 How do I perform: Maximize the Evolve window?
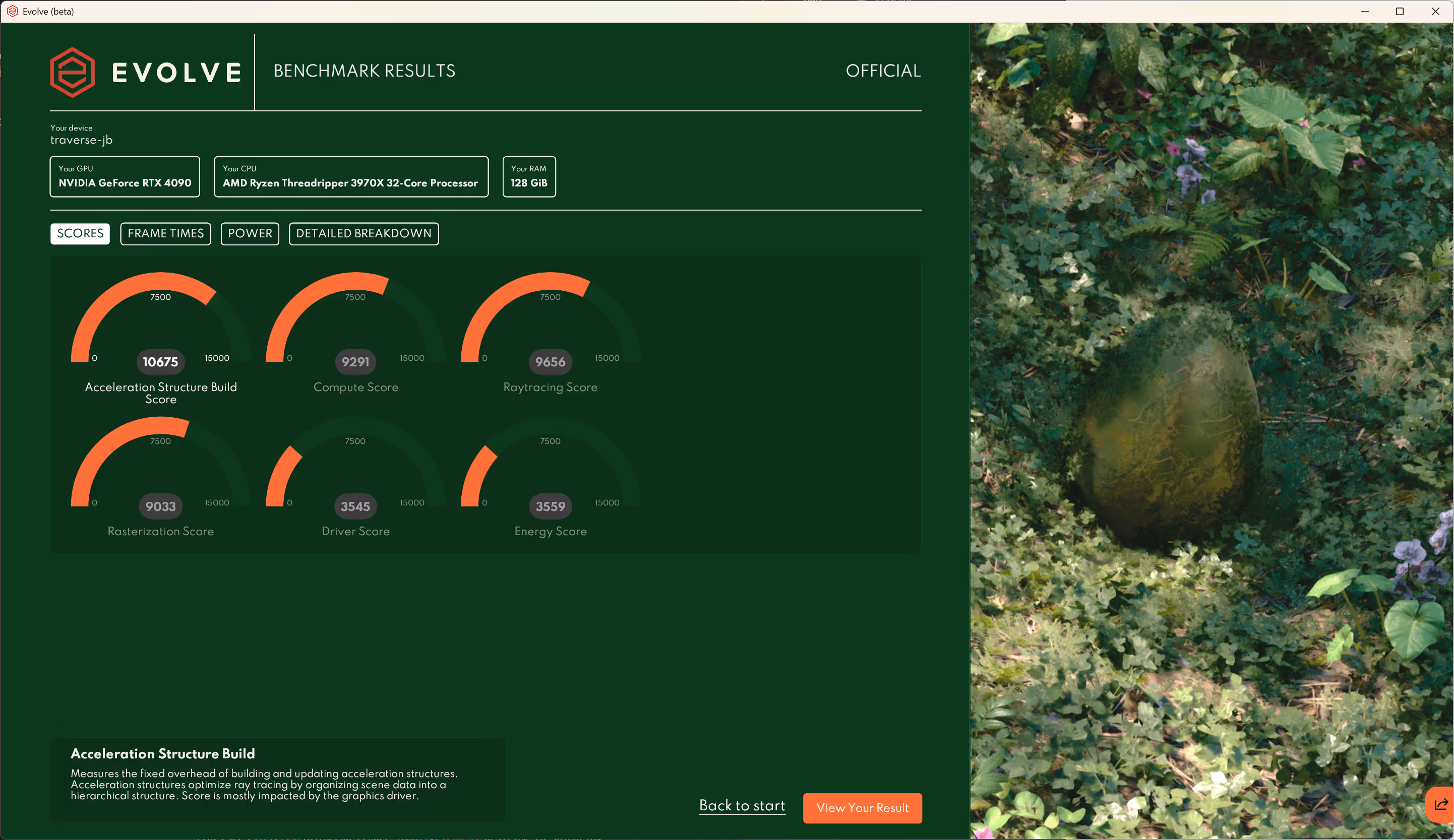tap(1400, 11)
